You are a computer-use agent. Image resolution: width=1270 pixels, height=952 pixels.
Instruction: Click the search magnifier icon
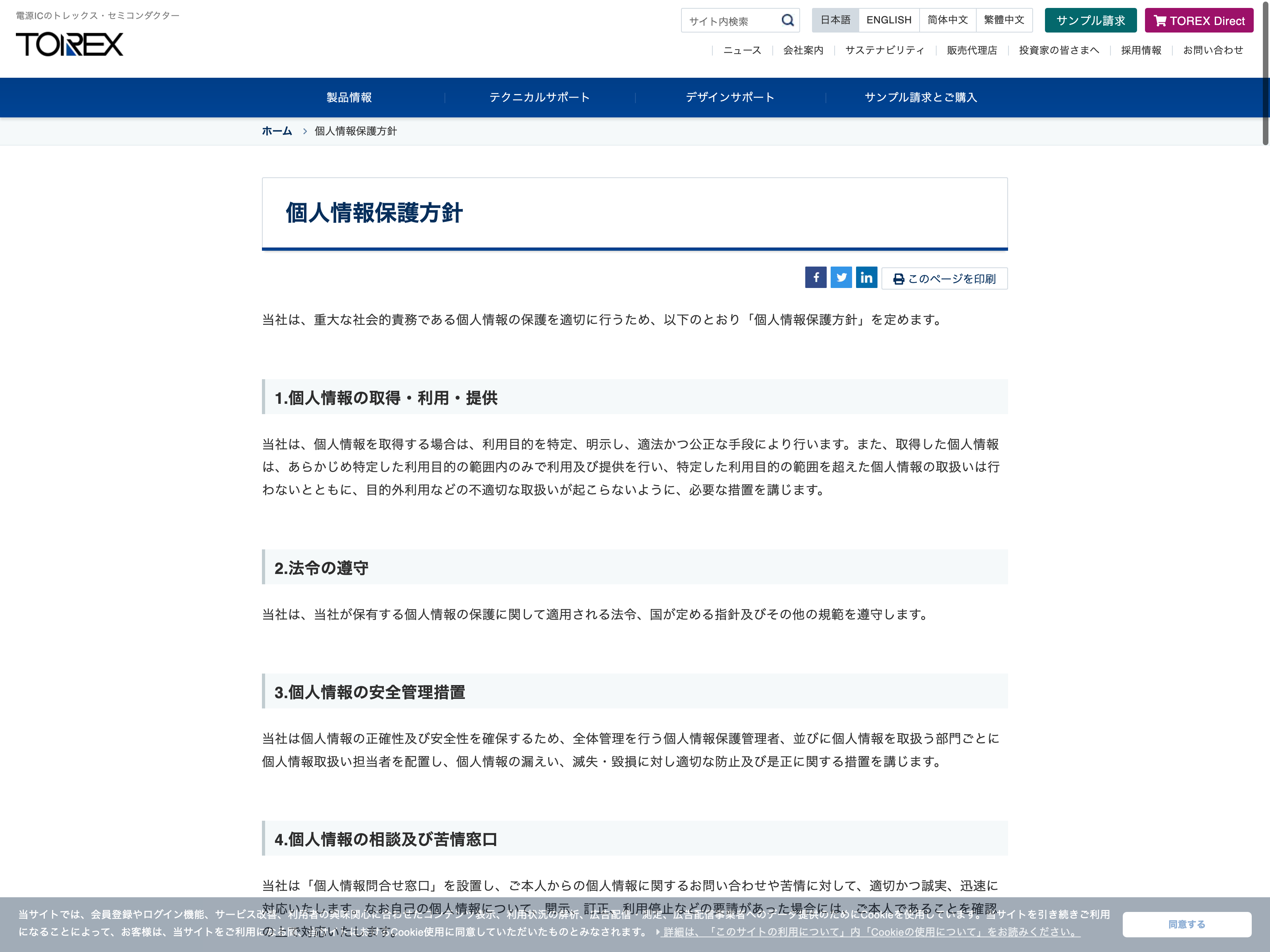click(x=787, y=21)
